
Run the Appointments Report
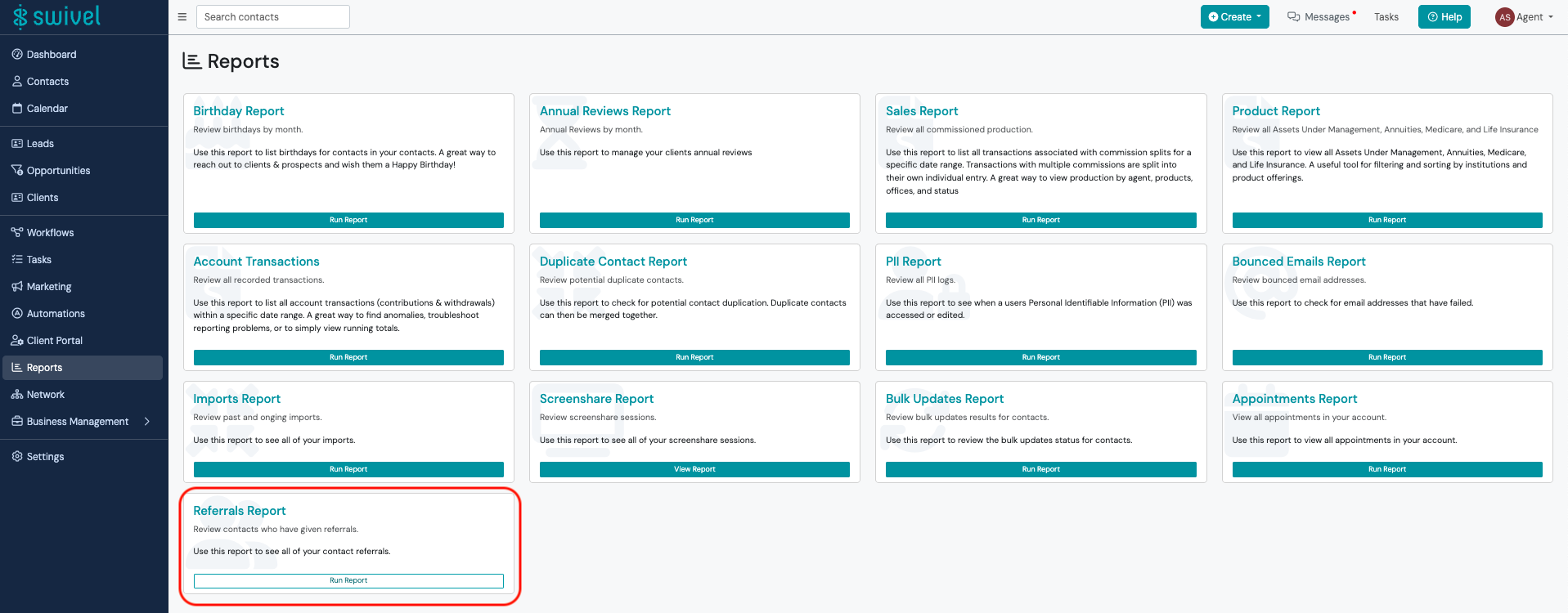point(1387,470)
